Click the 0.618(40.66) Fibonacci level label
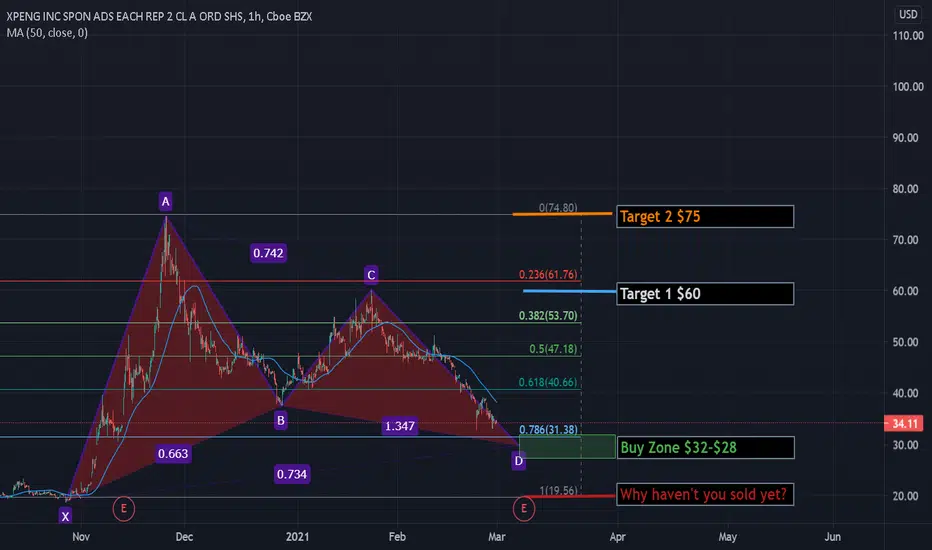Viewport: 932px width, 550px height. (x=547, y=382)
